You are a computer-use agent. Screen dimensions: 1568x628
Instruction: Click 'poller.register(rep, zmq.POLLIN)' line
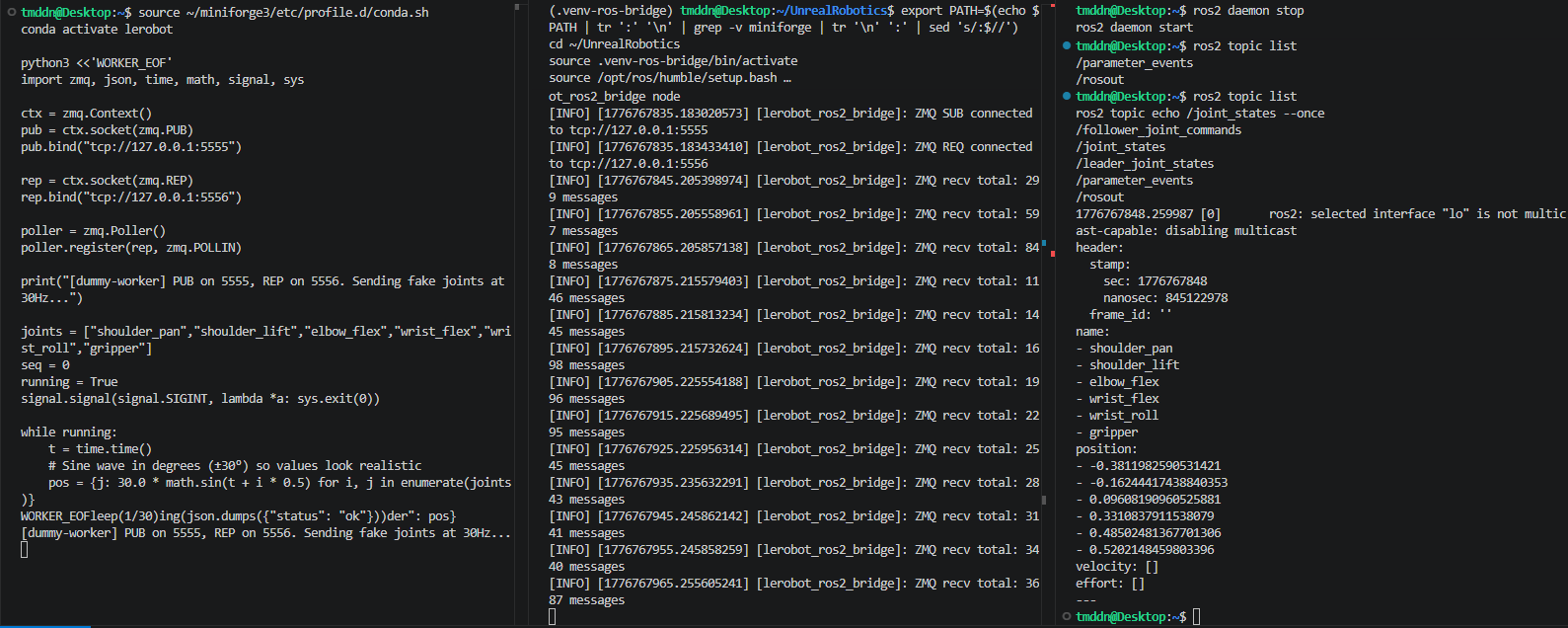coord(131,247)
